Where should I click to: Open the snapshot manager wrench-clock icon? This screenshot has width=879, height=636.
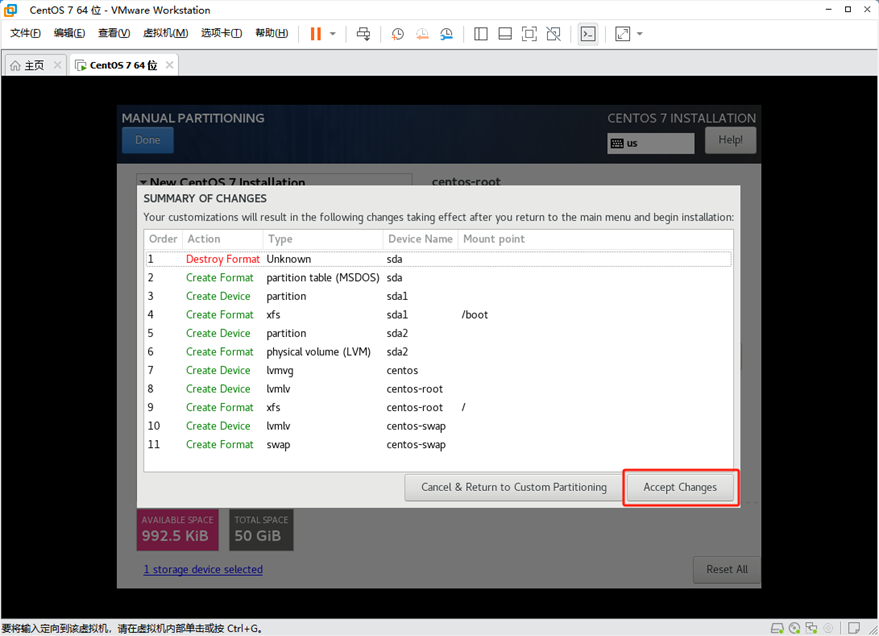point(446,34)
